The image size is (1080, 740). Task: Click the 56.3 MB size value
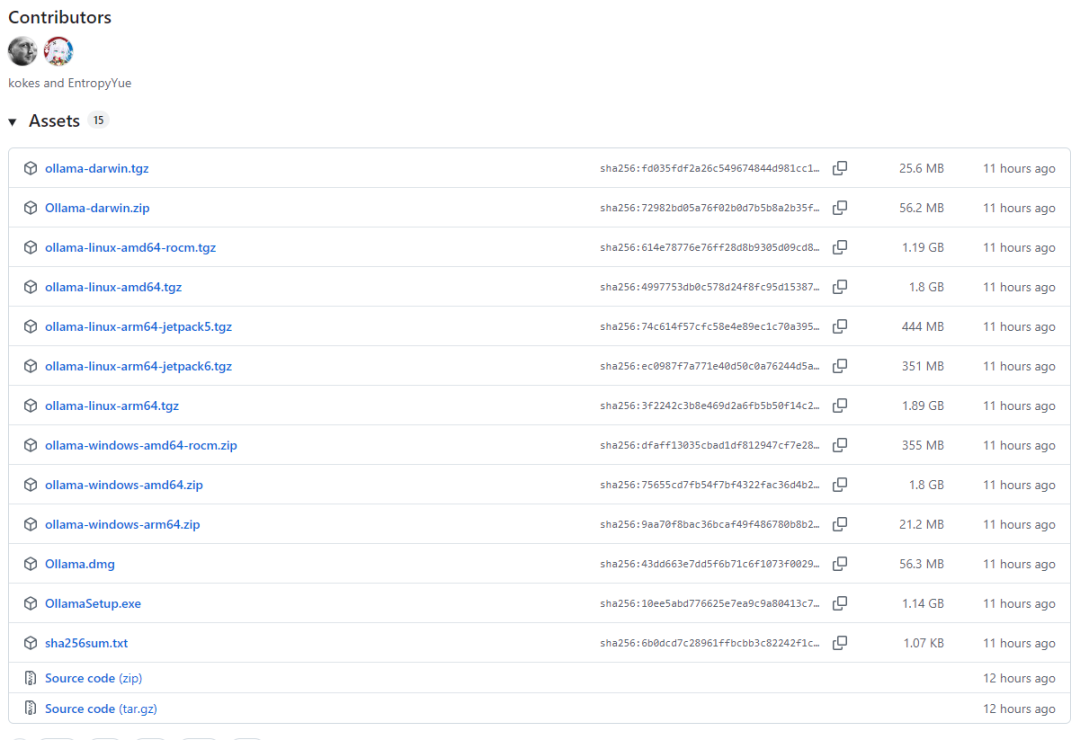click(921, 564)
